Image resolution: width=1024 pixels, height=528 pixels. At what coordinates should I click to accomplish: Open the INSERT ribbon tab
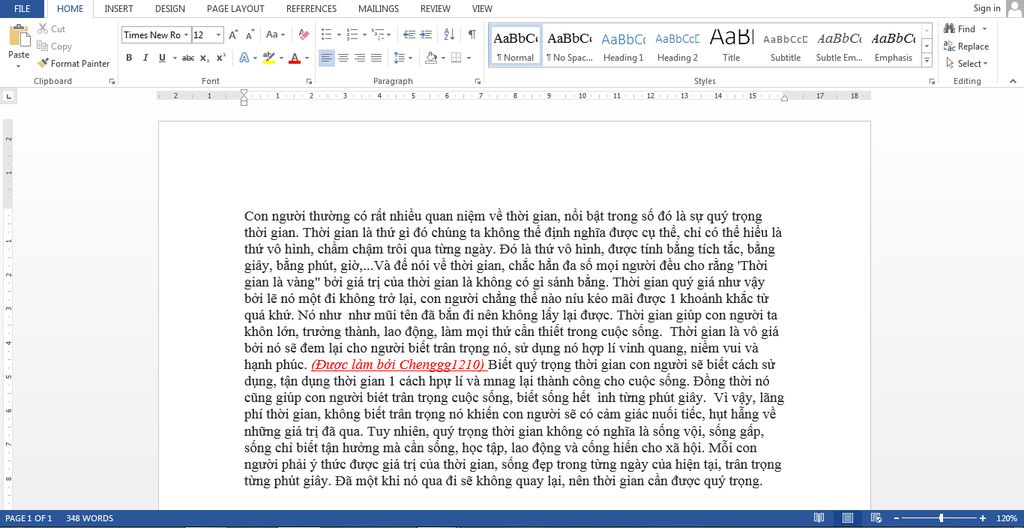118,8
